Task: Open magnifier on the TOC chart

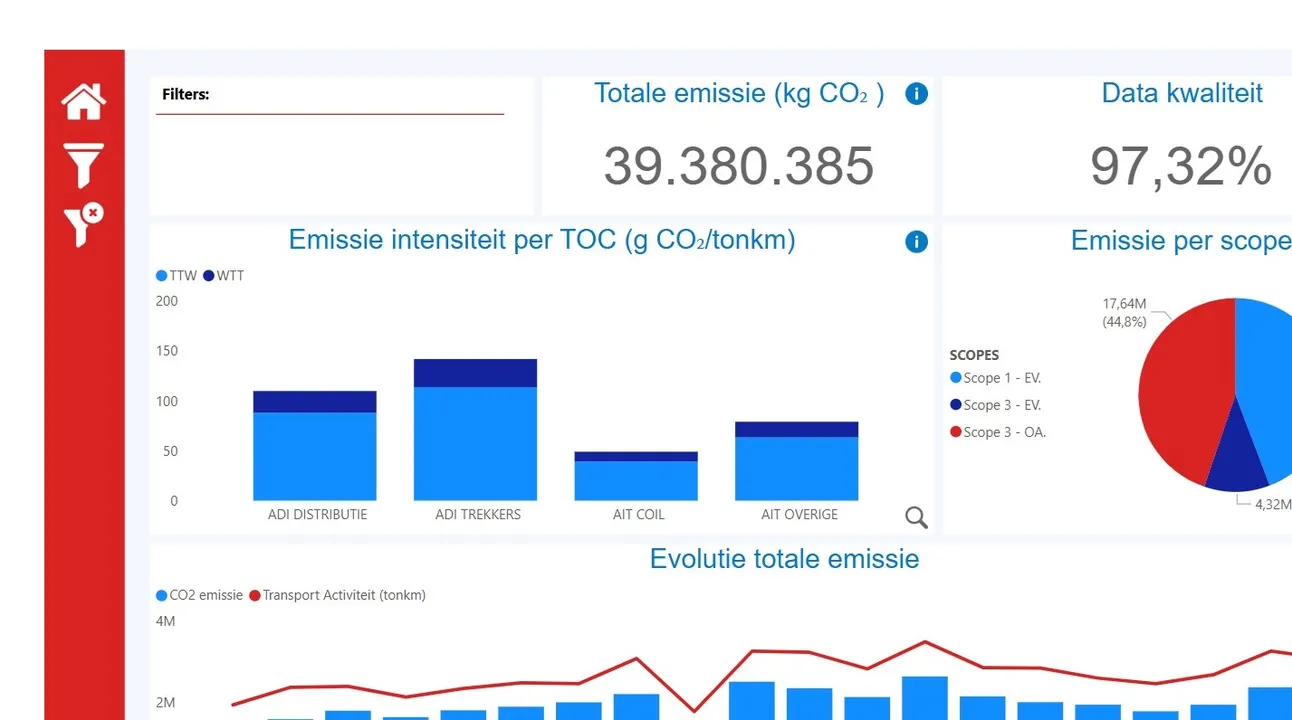Action: click(x=916, y=517)
